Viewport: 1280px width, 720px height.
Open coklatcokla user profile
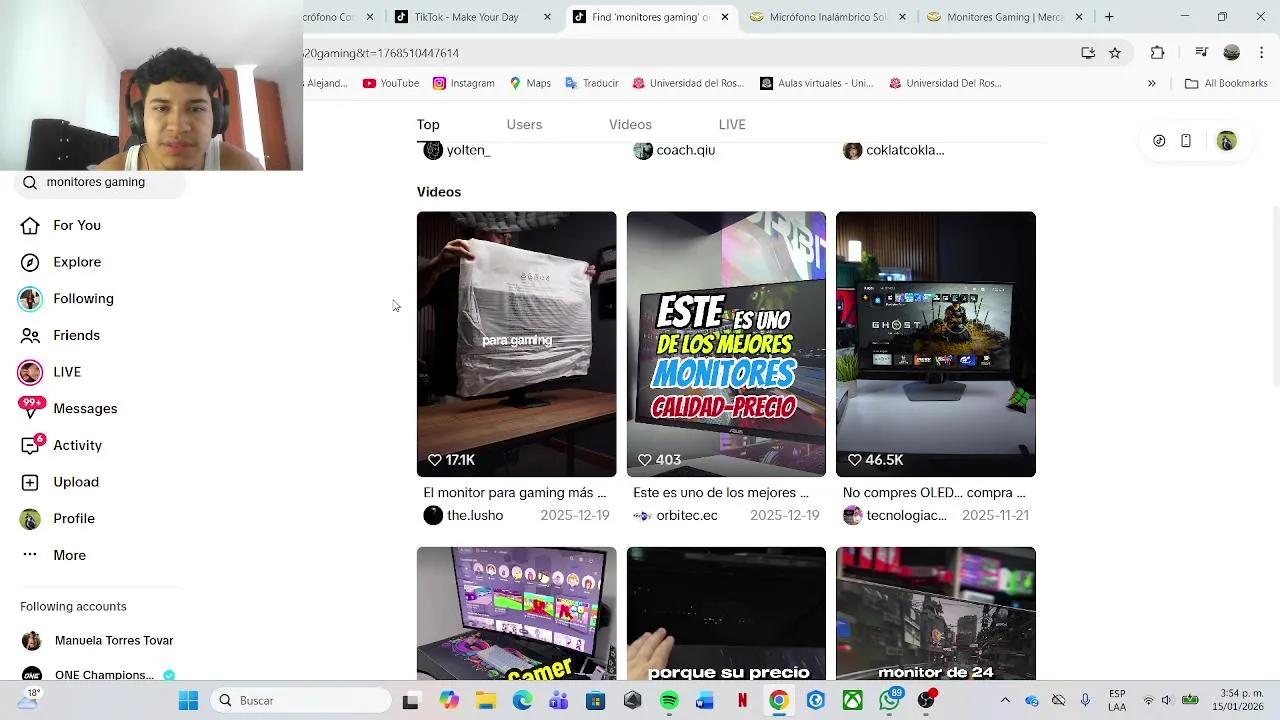point(894,150)
